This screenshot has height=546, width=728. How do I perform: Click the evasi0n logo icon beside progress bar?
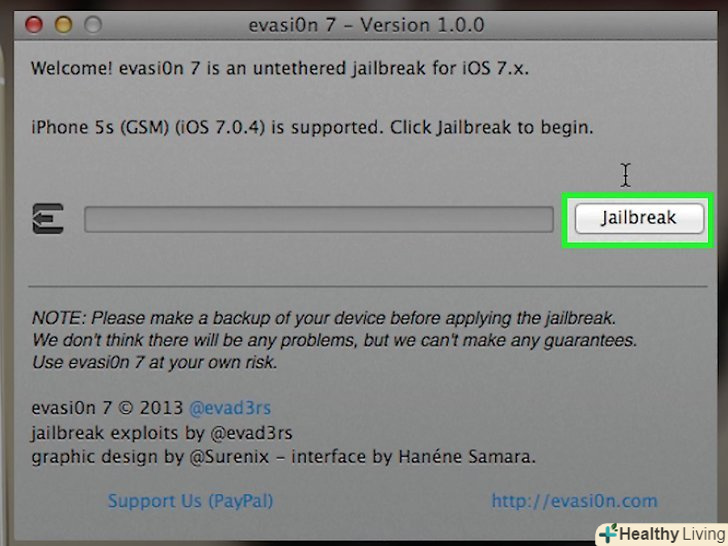click(x=48, y=218)
